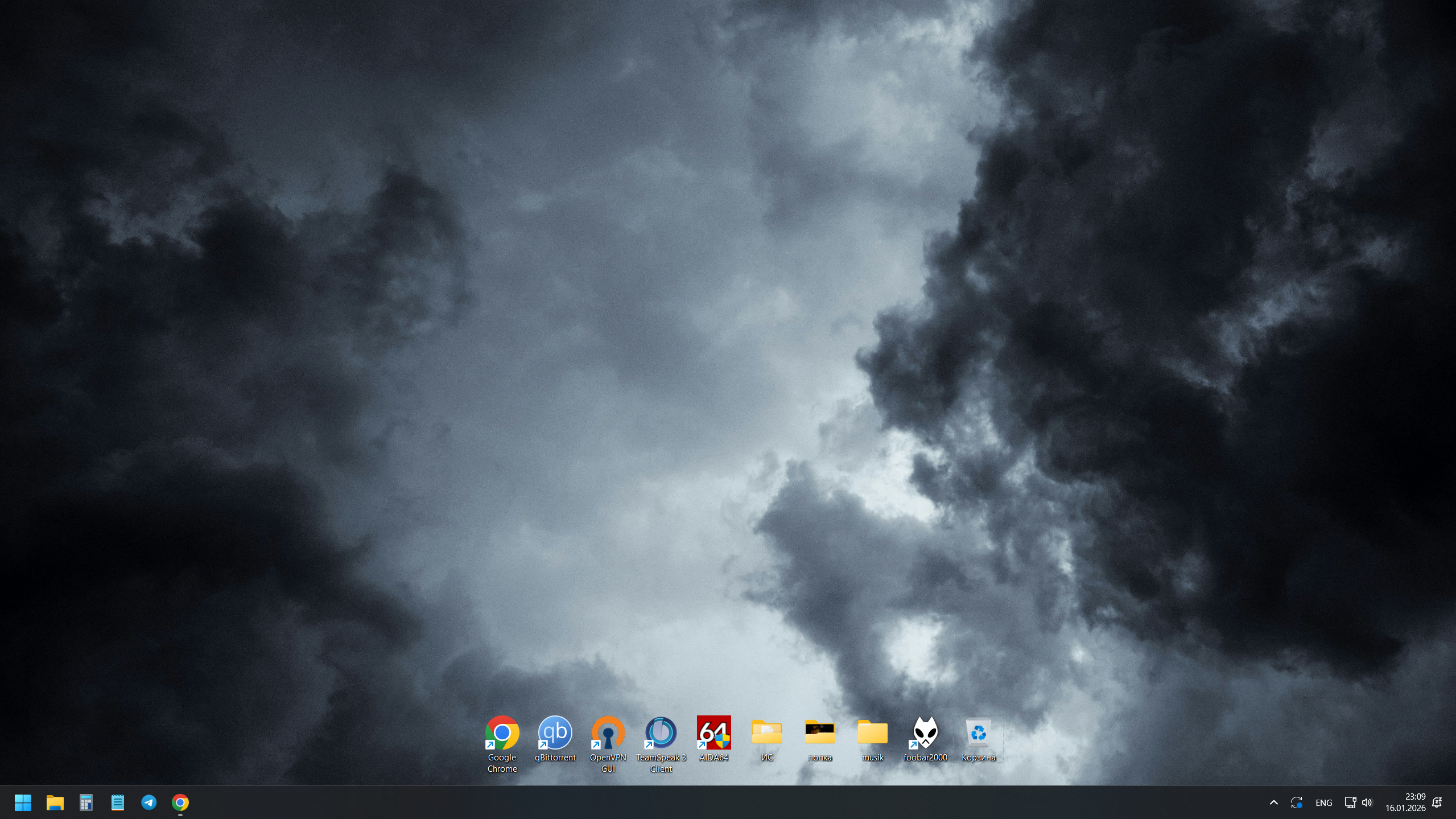
Task: Expand the hidden system tray icons
Action: (1273, 802)
